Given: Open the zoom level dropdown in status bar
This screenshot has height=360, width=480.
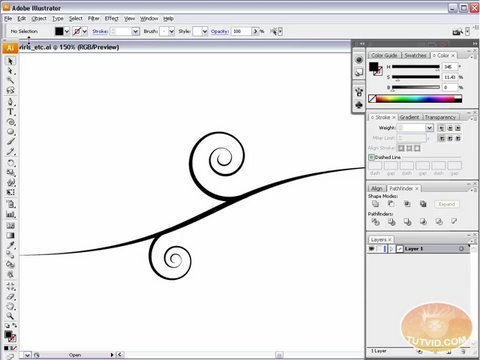Looking at the screenshot, I should 27,355.
